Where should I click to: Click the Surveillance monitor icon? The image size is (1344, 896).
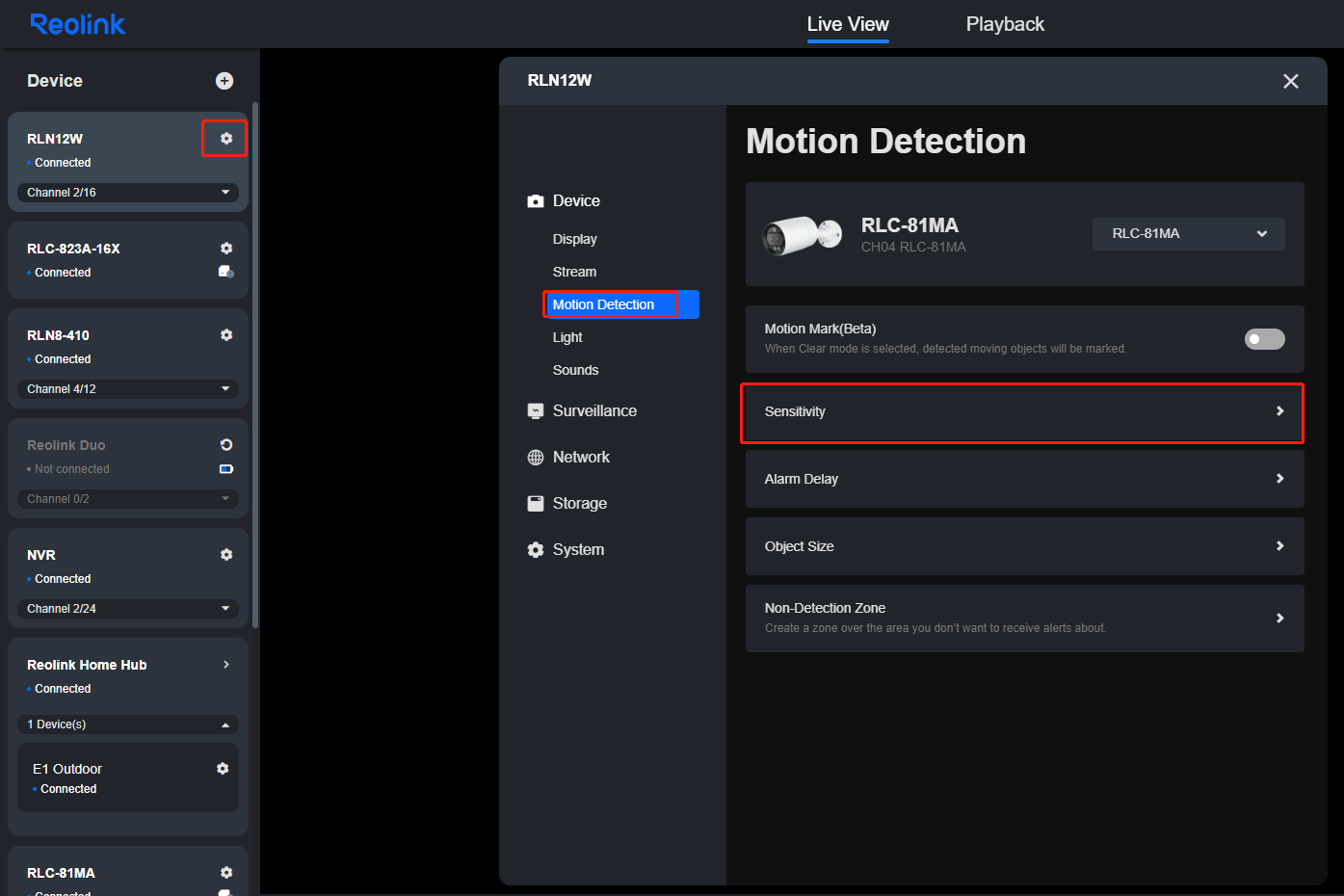click(x=536, y=411)
